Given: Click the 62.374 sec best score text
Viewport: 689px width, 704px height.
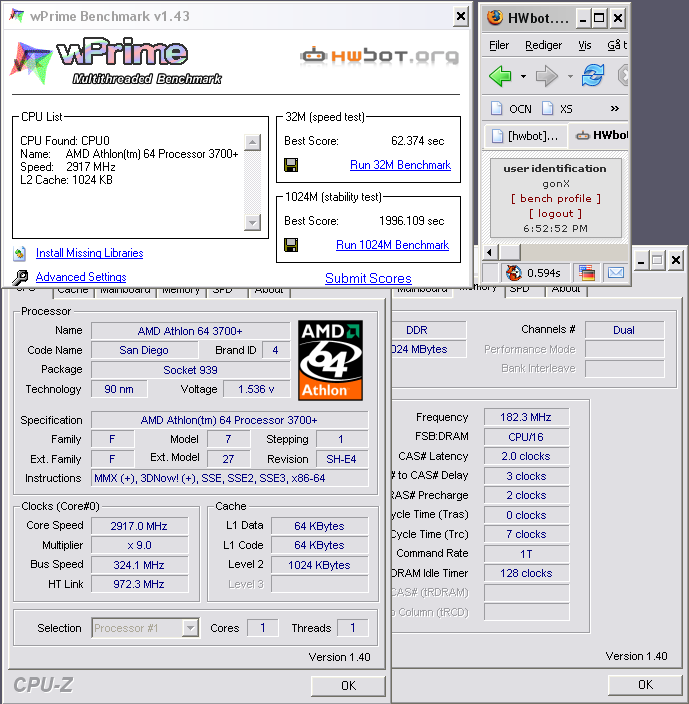Looking at the screenshot, I should tap(417, 141).
